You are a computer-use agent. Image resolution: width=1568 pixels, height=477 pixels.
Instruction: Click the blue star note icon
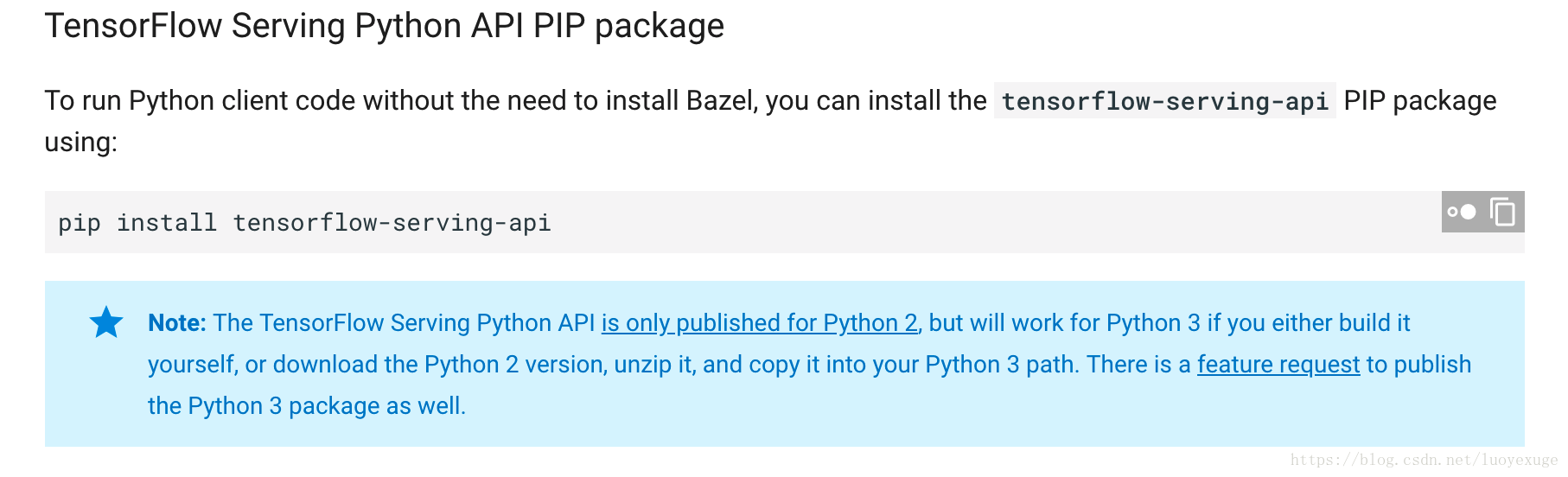tap(106, 322)
